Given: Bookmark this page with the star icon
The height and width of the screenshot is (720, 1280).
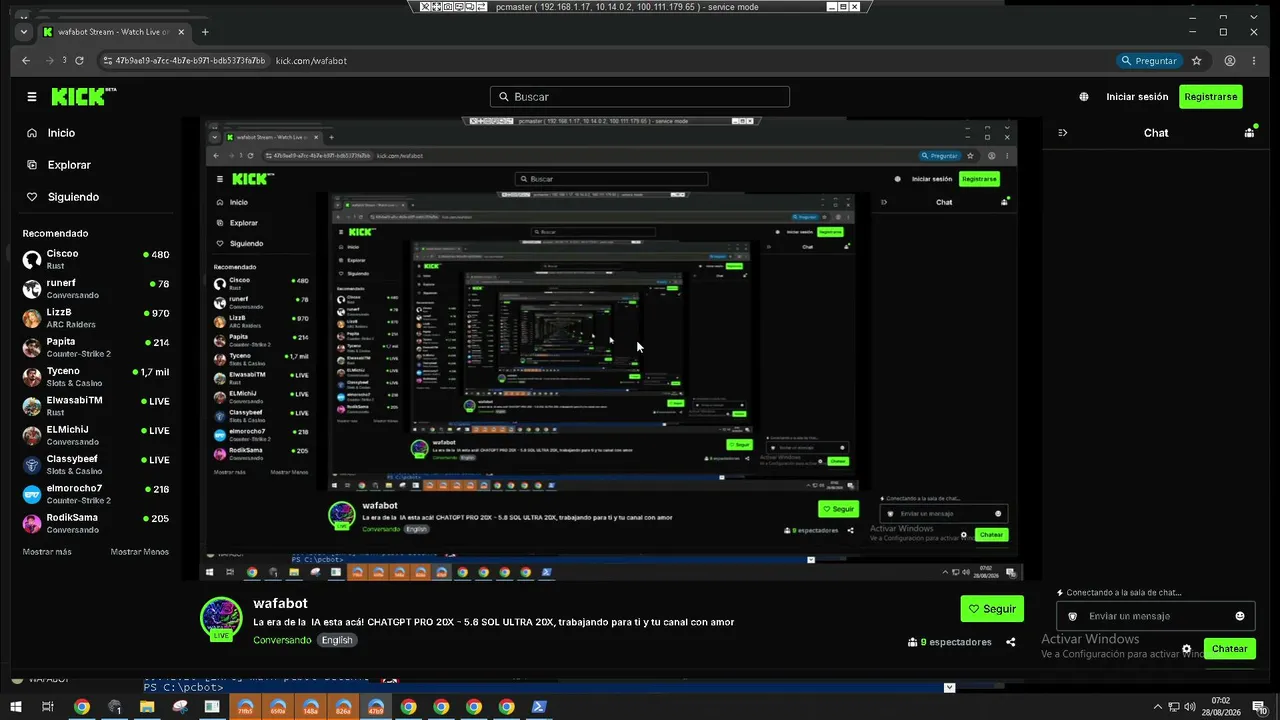Looking at the screenshot, I should (1196, 61).
